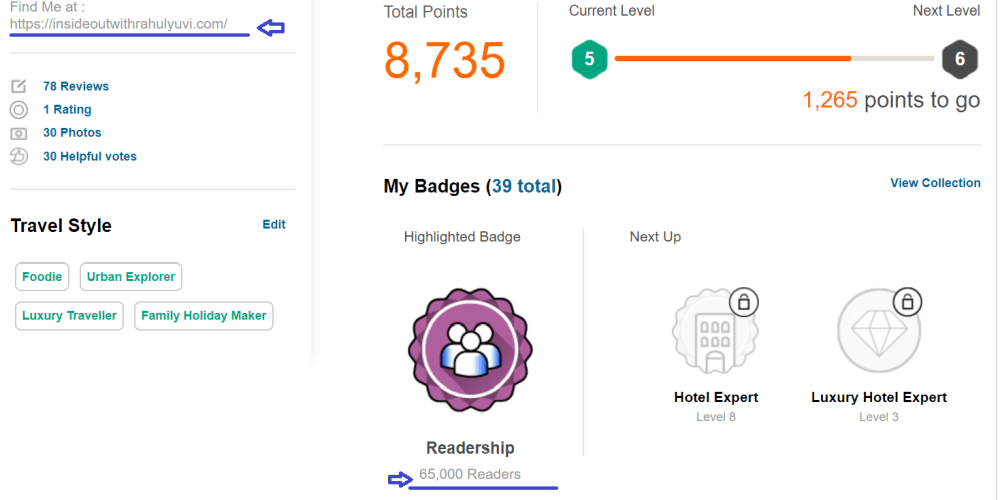This screenshot has height=500, width=1000.
Task: Click the dark level 6 hexagon badge
Action: click(x=959, y=59)
